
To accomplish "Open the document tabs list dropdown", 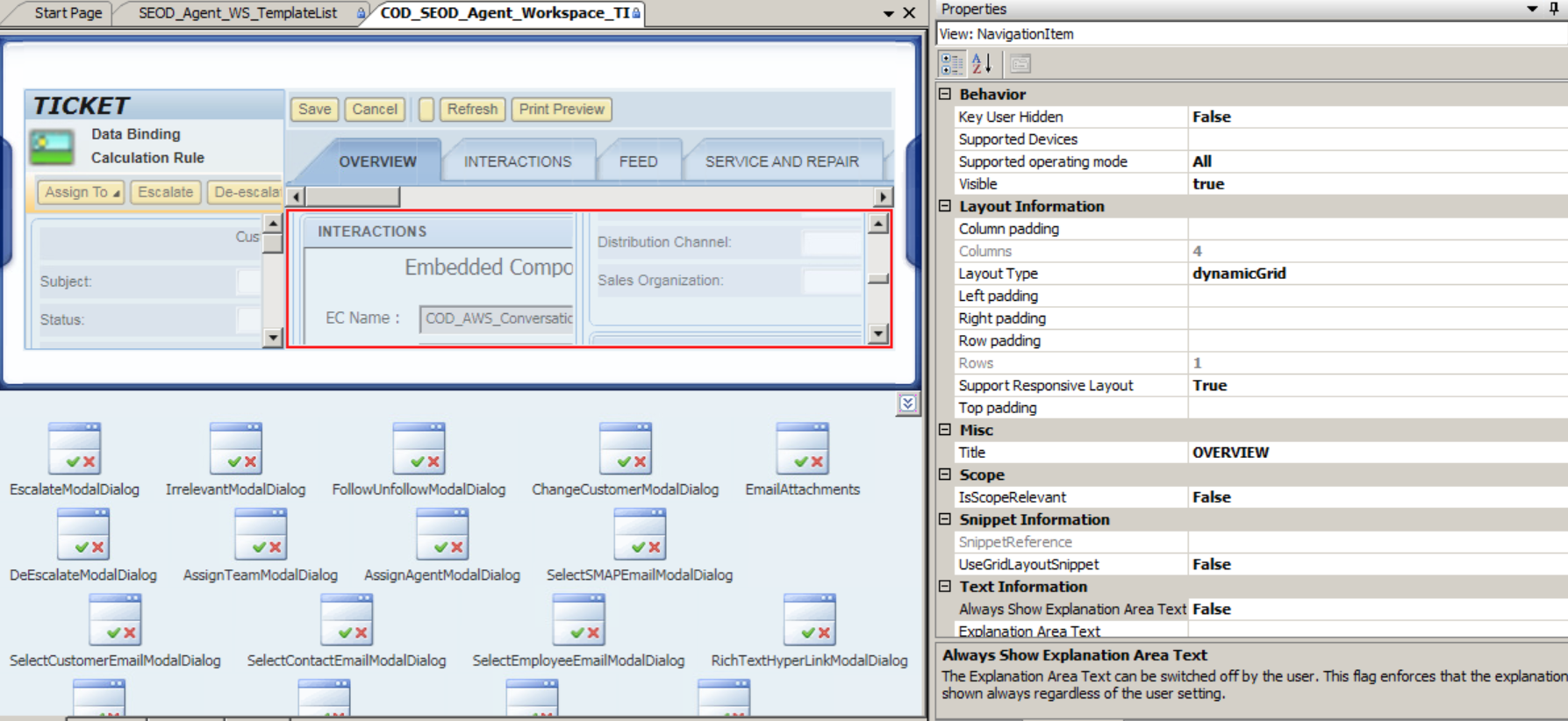I will point(888,13).
